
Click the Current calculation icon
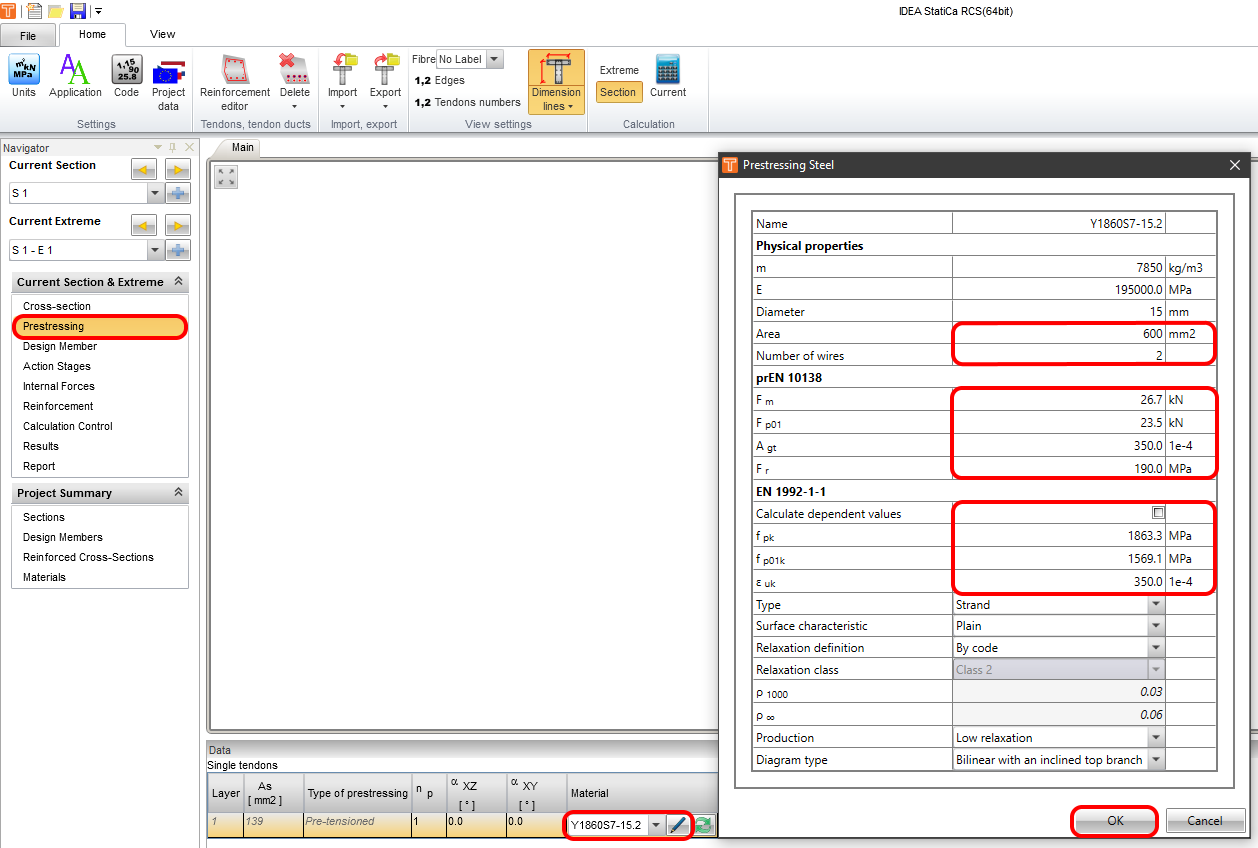pos(667,76)
